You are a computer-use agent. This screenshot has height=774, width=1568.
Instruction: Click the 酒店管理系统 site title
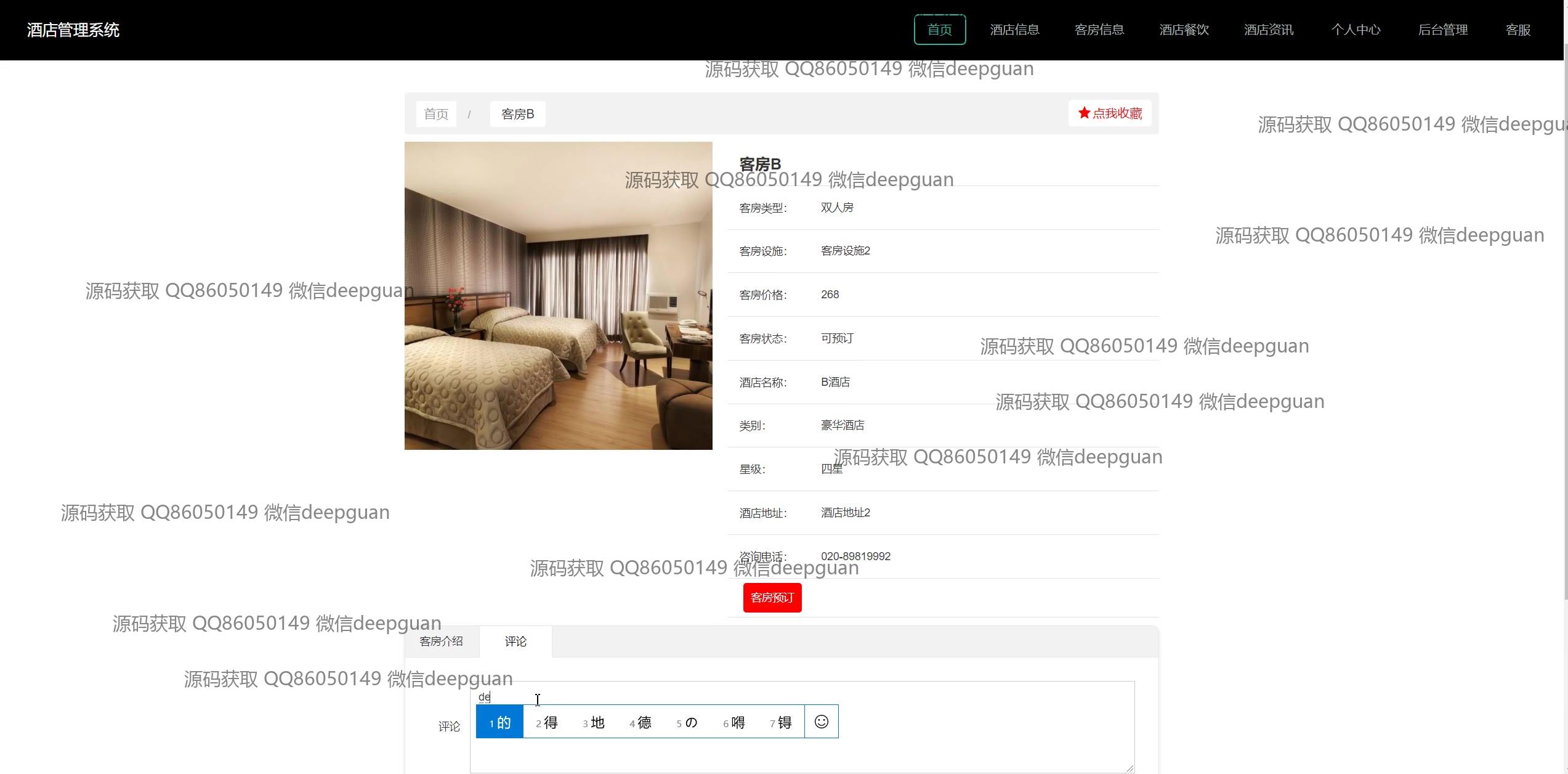coord(73,30)
